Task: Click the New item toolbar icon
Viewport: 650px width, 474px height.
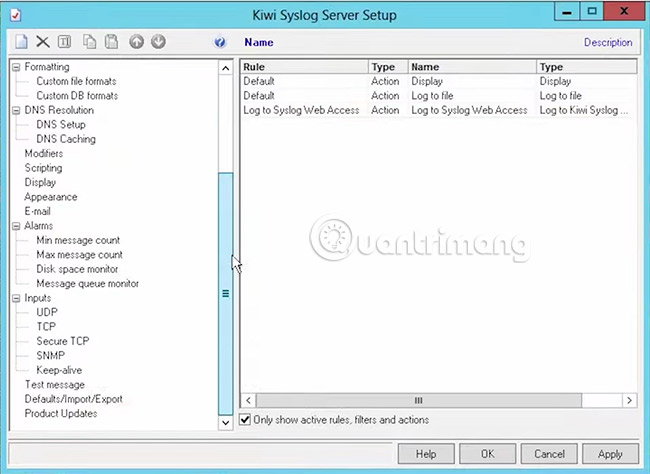Action: [21, 42]
